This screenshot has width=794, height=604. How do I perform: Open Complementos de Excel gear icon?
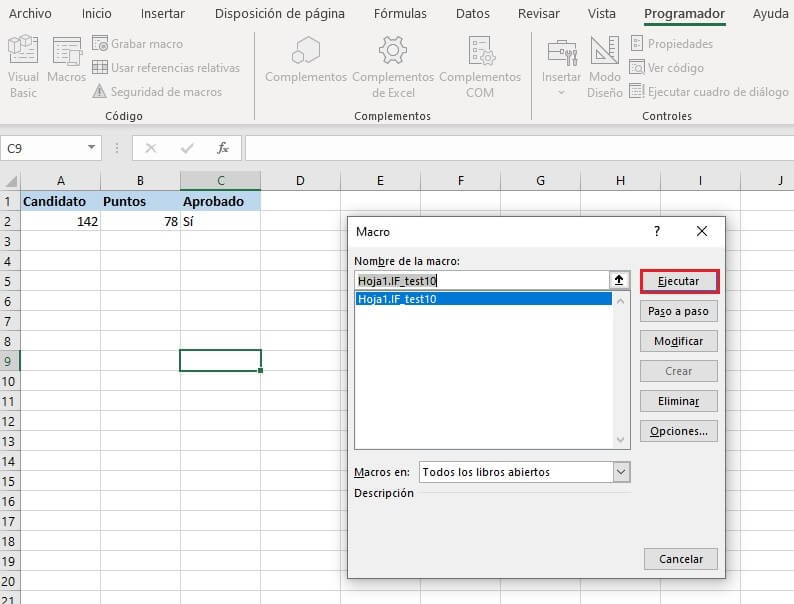tap(393, 52)
